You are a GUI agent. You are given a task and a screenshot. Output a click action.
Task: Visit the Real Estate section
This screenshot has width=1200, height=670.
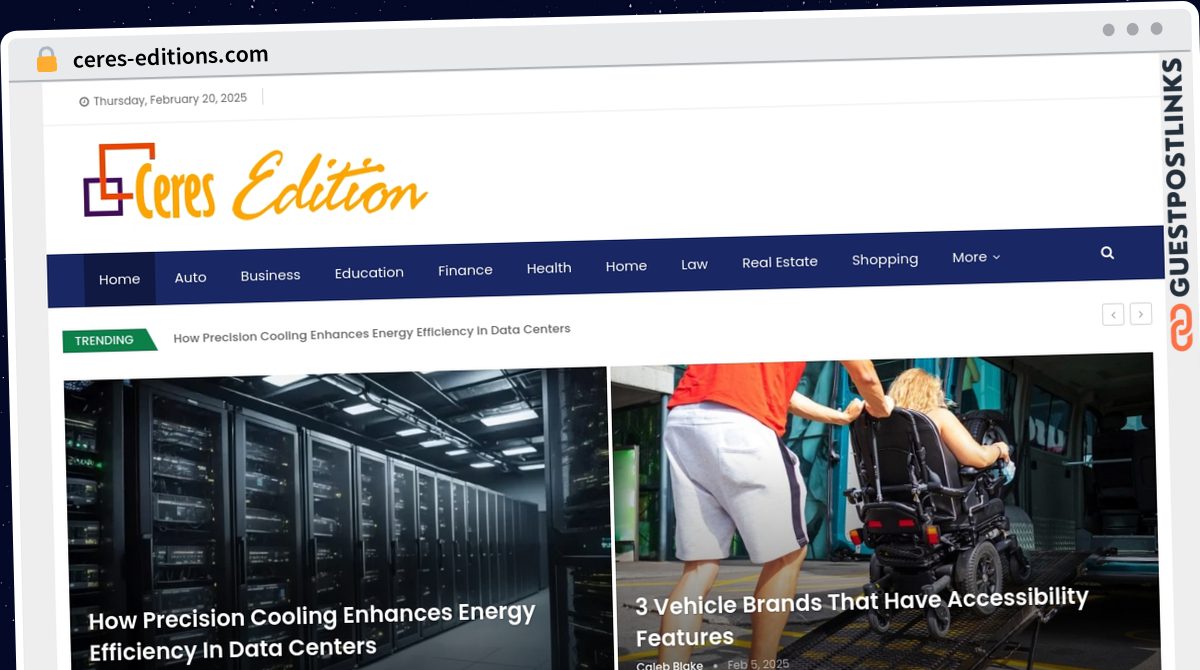pyautogui.click(x=780, y=262)
